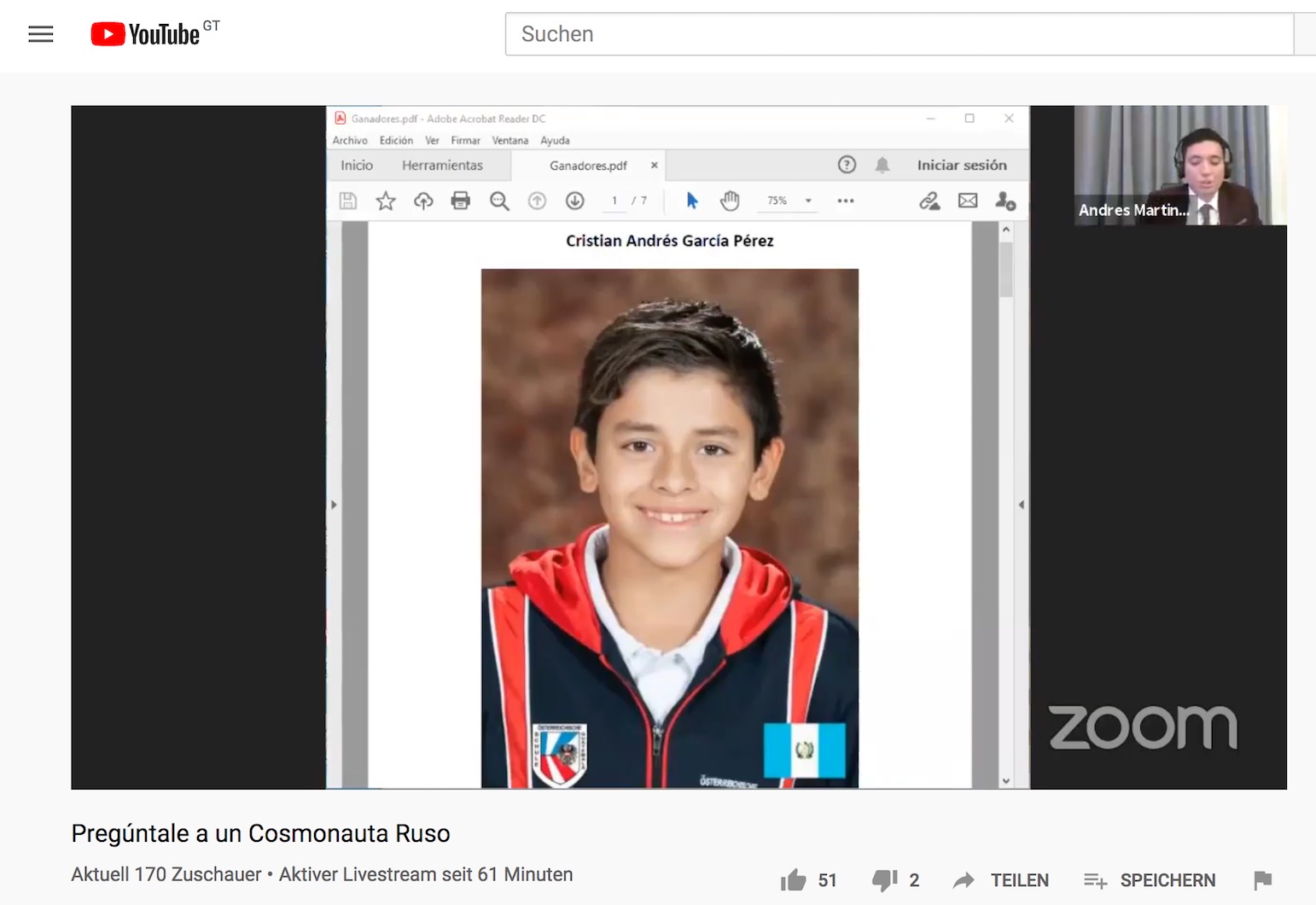Click the magnifier search icon in Acrobat

[x=499, y=201]
